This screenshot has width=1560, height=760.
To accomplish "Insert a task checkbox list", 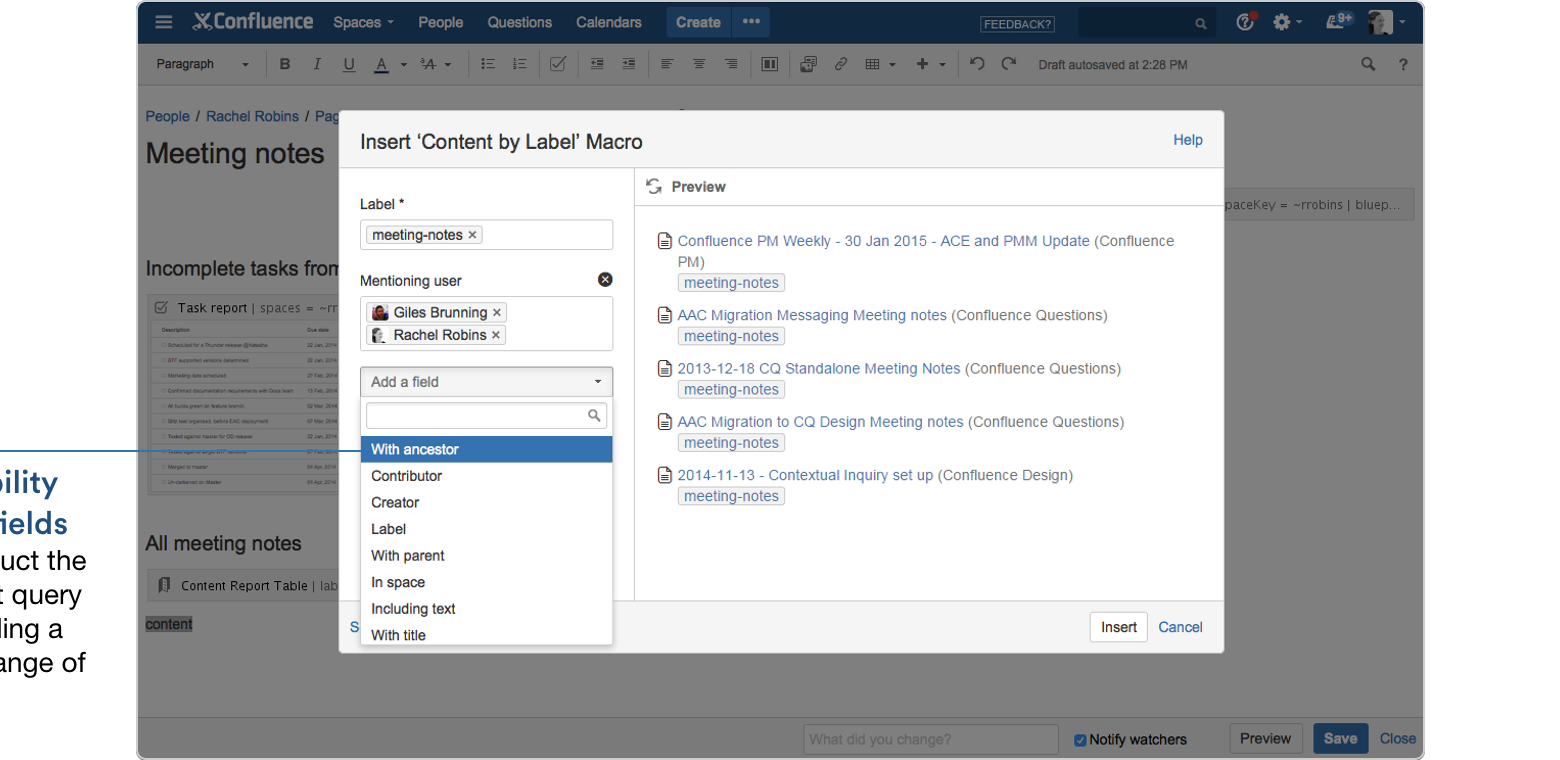I will coord(558,64).
